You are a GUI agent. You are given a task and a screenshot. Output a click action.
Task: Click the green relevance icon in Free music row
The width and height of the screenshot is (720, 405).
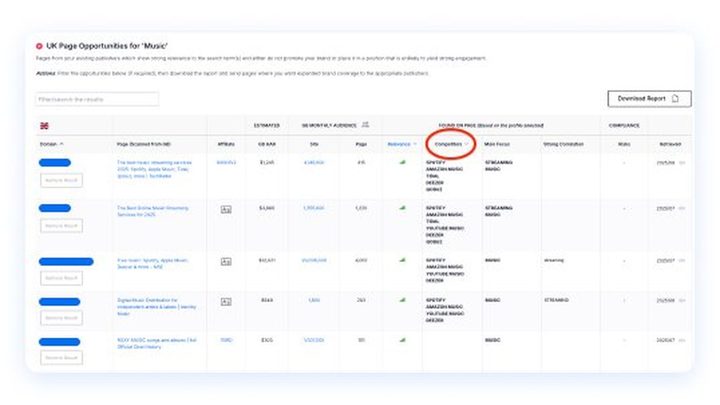tap(402, 260)
